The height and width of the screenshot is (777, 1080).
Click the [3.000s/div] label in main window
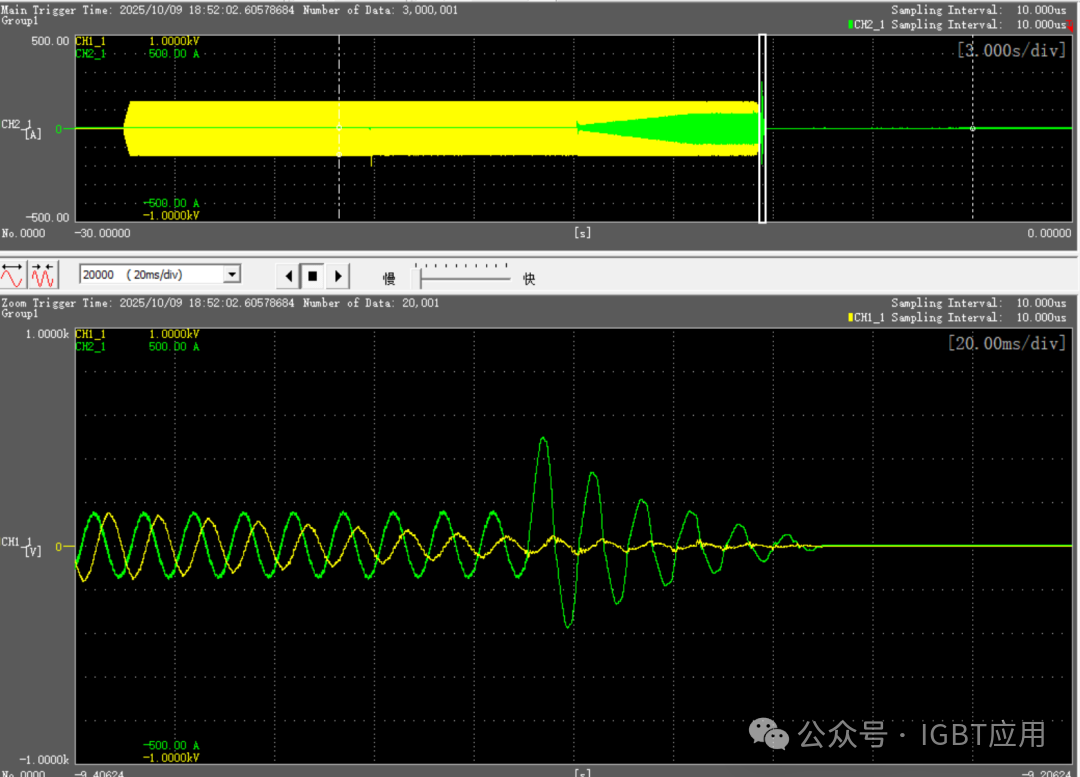(x=1011, y=50)
